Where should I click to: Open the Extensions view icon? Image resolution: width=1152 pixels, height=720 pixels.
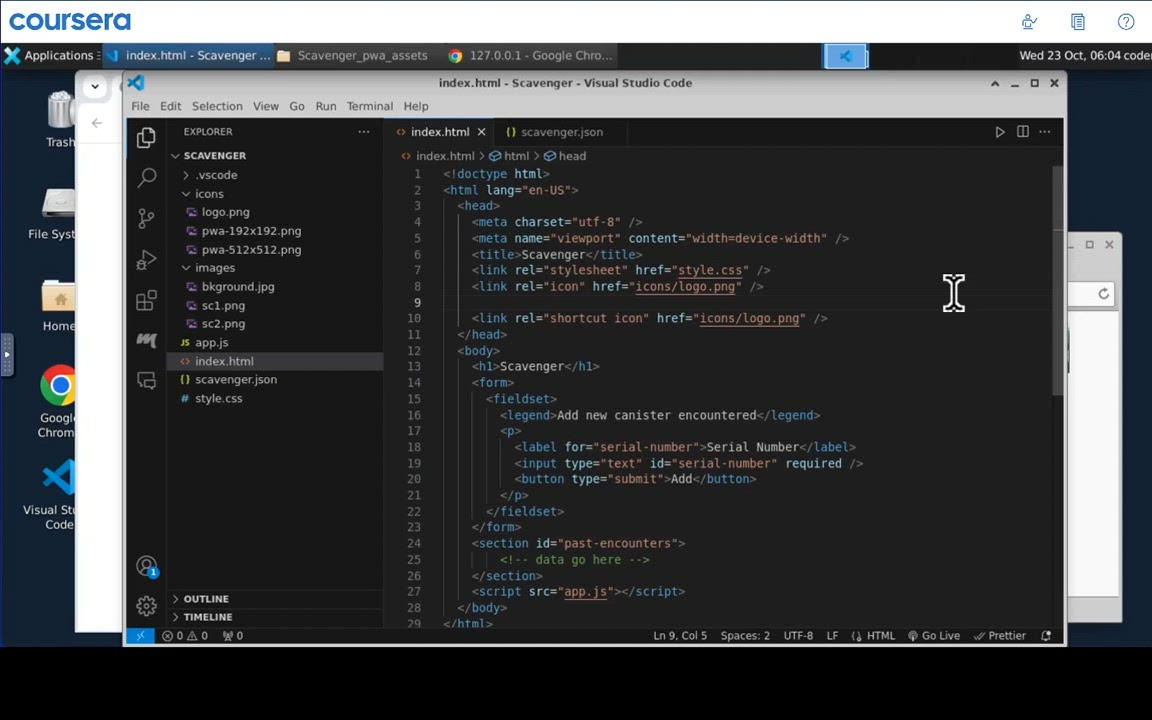(146, 301)
